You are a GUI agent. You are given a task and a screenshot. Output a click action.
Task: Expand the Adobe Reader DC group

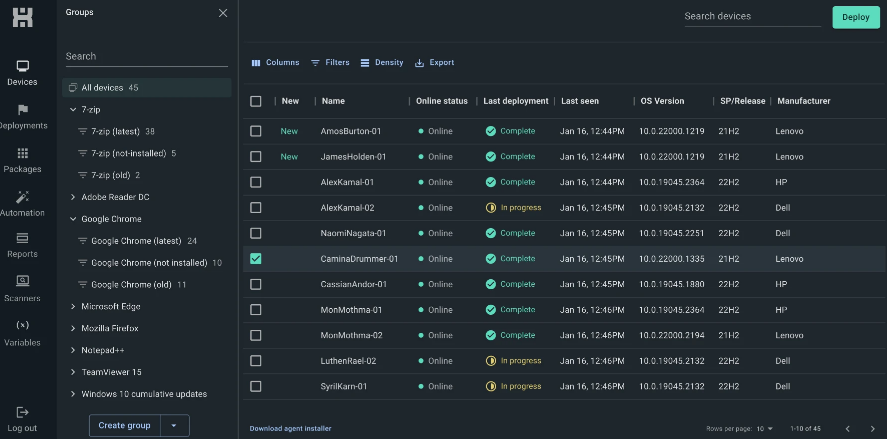(73, 197)
